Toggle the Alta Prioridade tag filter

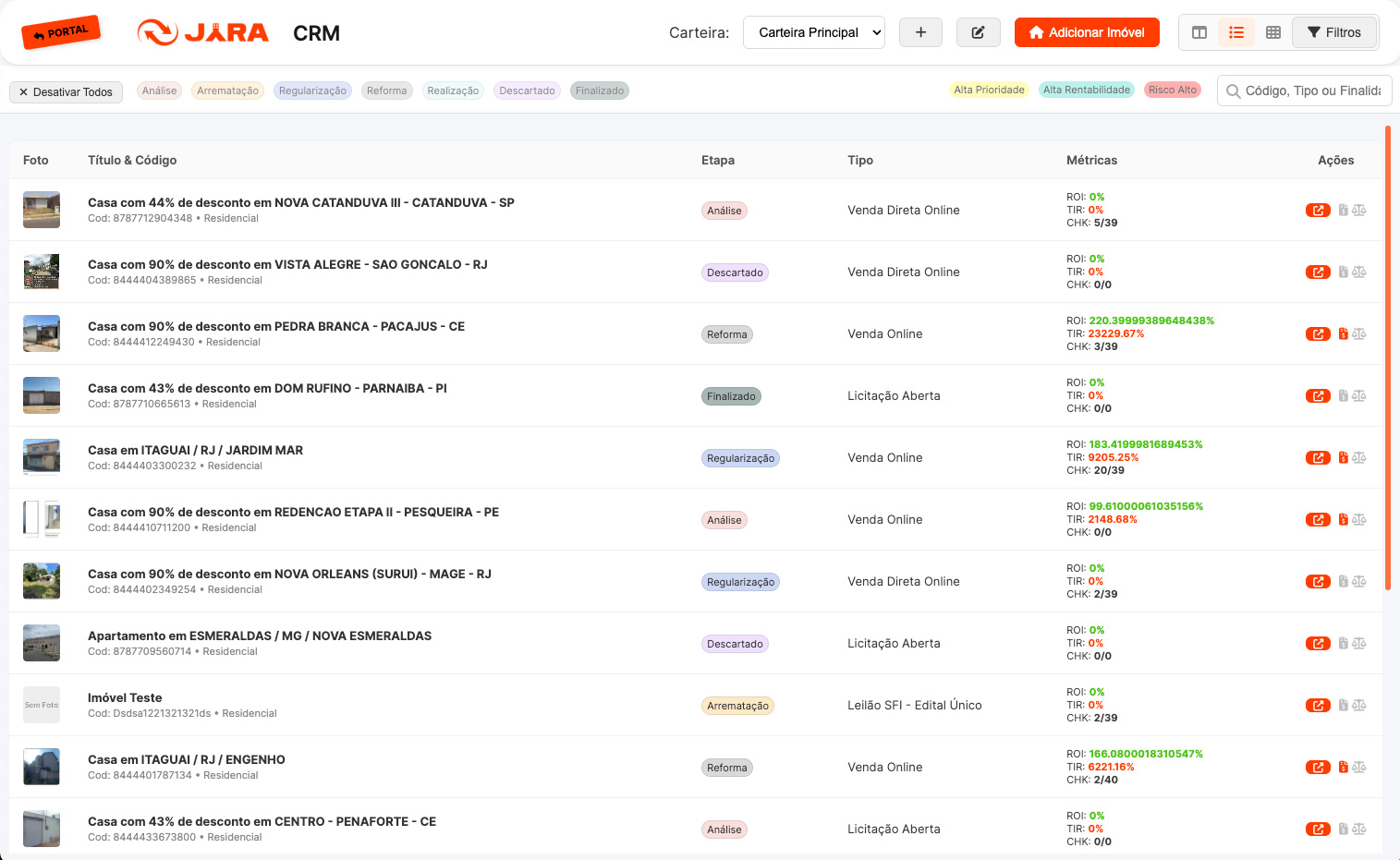989,90
